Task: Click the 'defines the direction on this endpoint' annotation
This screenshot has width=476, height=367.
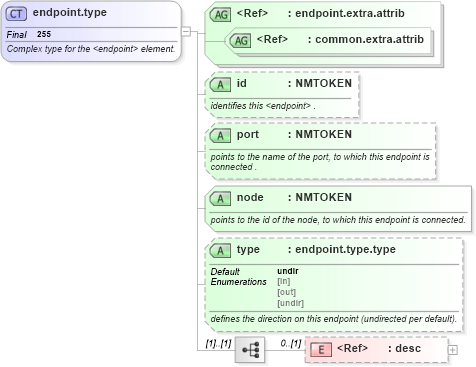Action: pos(333,319)
